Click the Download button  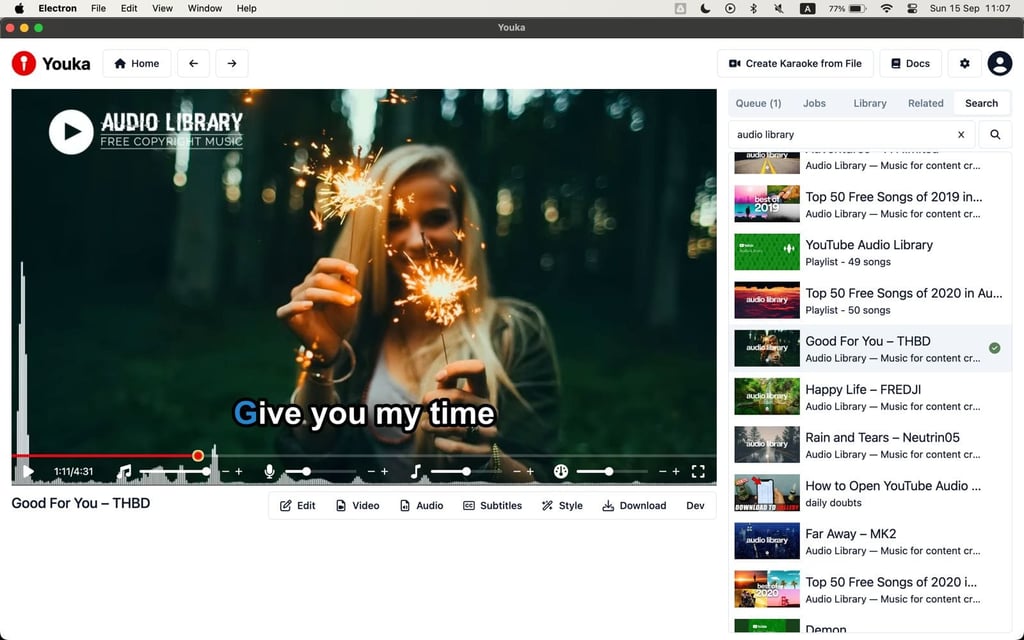coord(634,505)
